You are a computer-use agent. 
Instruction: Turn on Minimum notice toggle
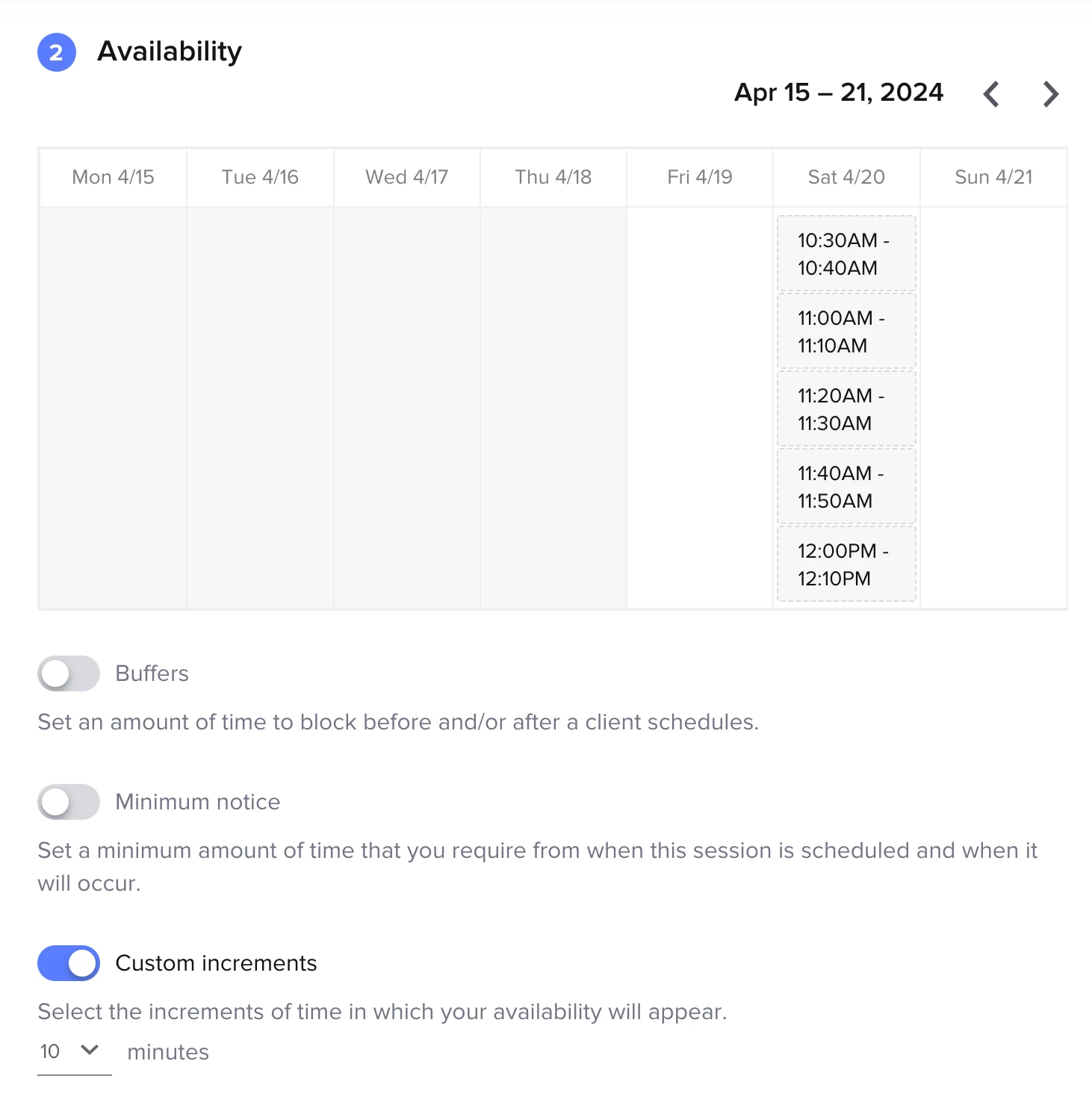pyautogui.click(x=69, y=802)
